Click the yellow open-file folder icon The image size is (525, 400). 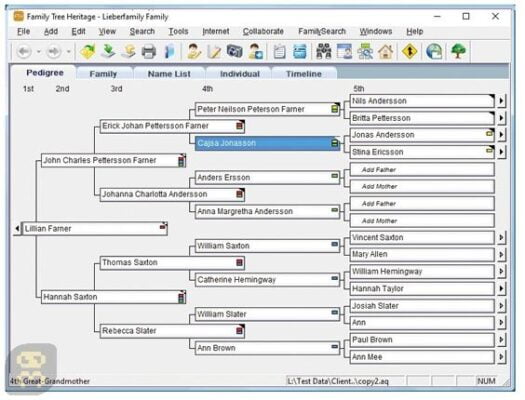tap(88, 52)
